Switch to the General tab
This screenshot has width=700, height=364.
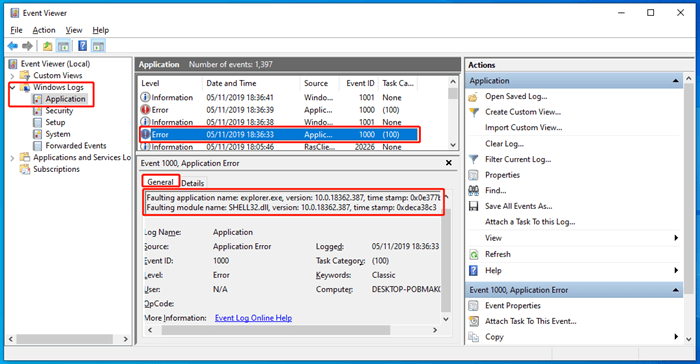160,182
